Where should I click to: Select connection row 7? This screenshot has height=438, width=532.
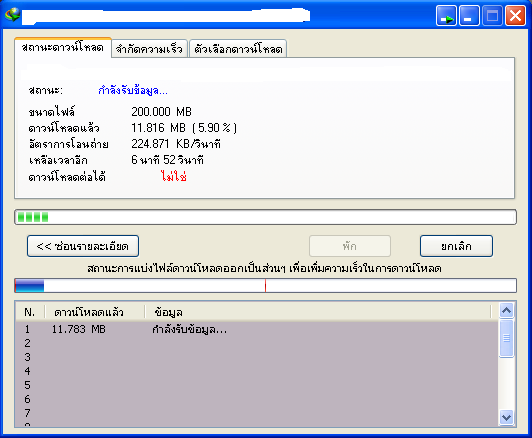[256, 413]
